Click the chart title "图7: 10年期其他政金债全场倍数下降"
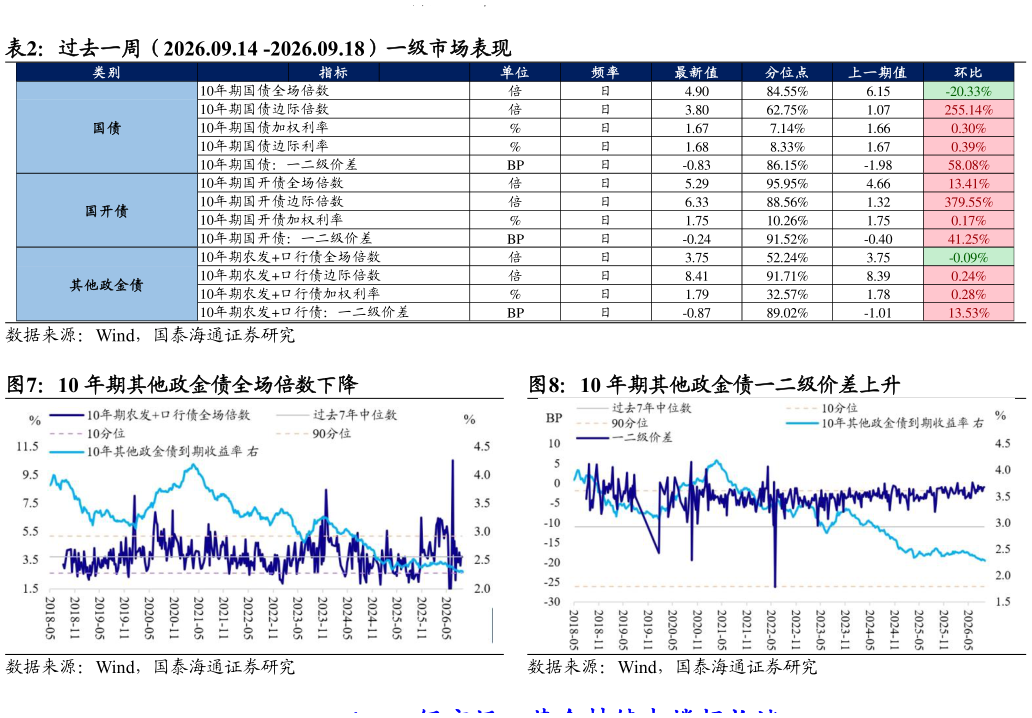The width and height of the screenshot is (1032, 718). point(182,384)
